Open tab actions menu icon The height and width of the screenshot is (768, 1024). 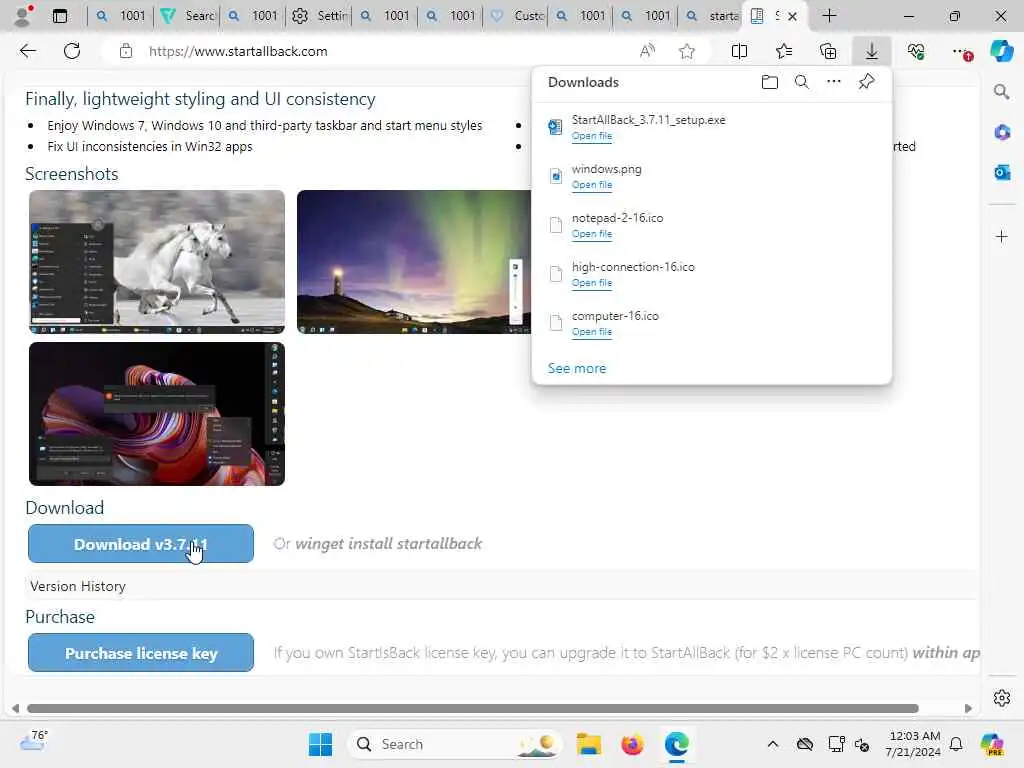tap(59, 16)
